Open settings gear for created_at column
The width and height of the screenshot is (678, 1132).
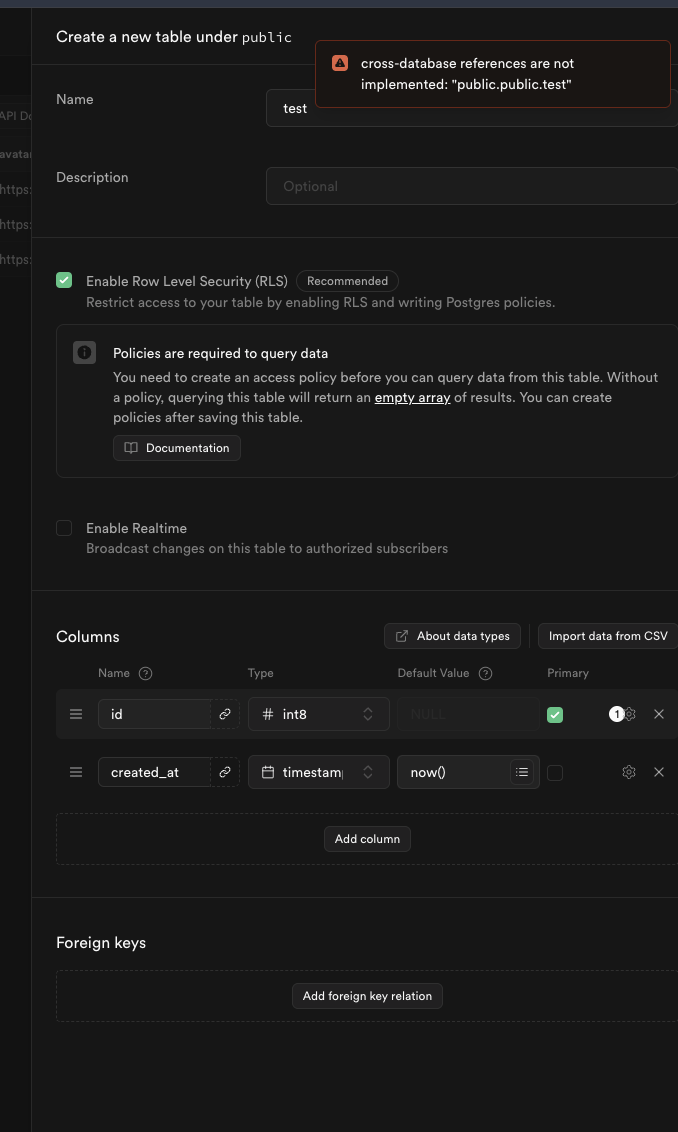629,772
